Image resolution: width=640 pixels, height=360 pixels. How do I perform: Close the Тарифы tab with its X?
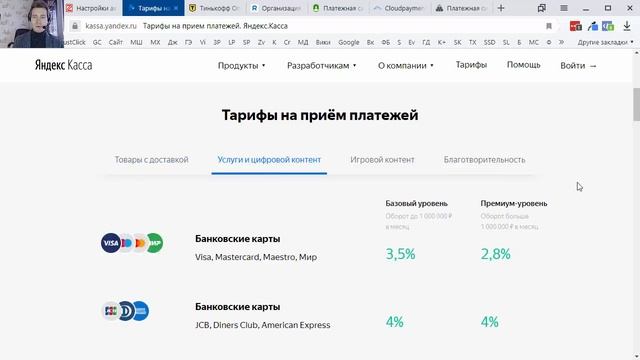pos(176,8)
